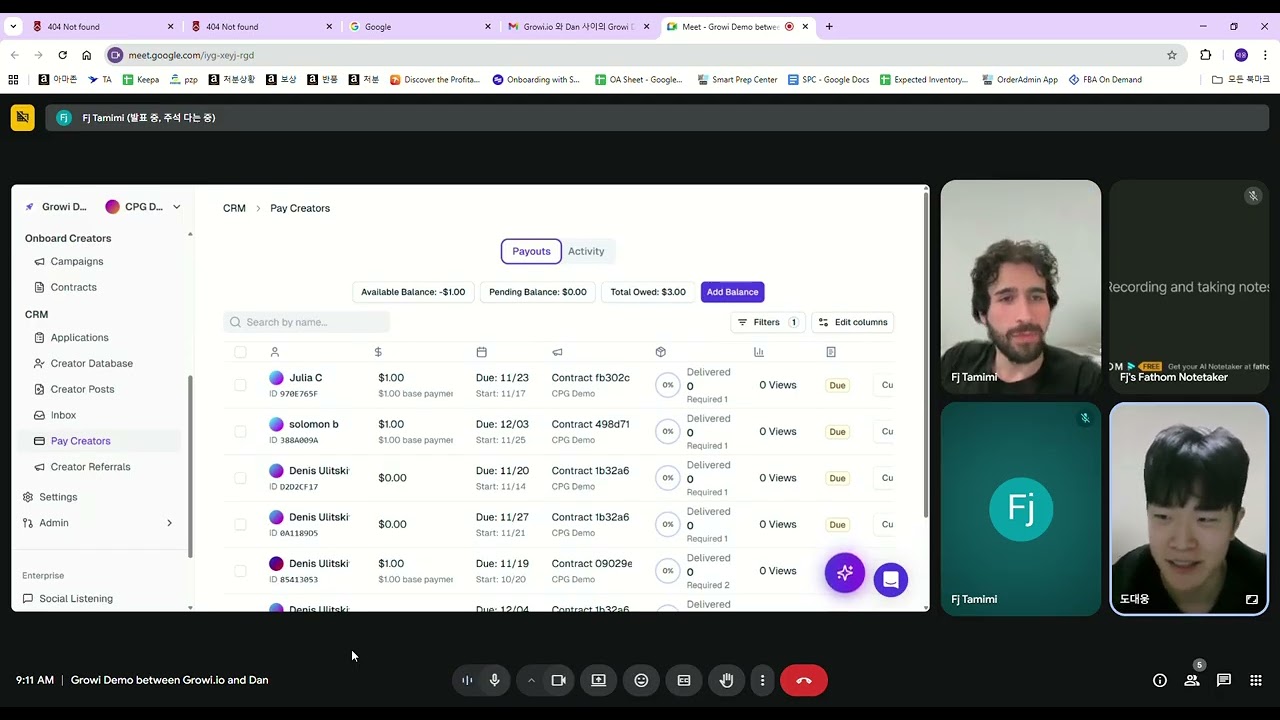Click yellow annotation icon at top left
This screenshot has height=720, width=1280.
point(22,118)
